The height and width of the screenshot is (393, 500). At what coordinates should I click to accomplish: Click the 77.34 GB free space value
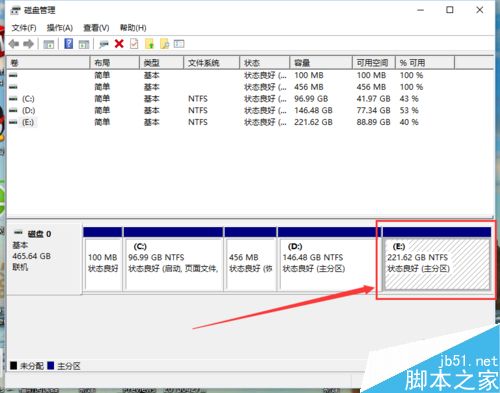tap(373, 110)
